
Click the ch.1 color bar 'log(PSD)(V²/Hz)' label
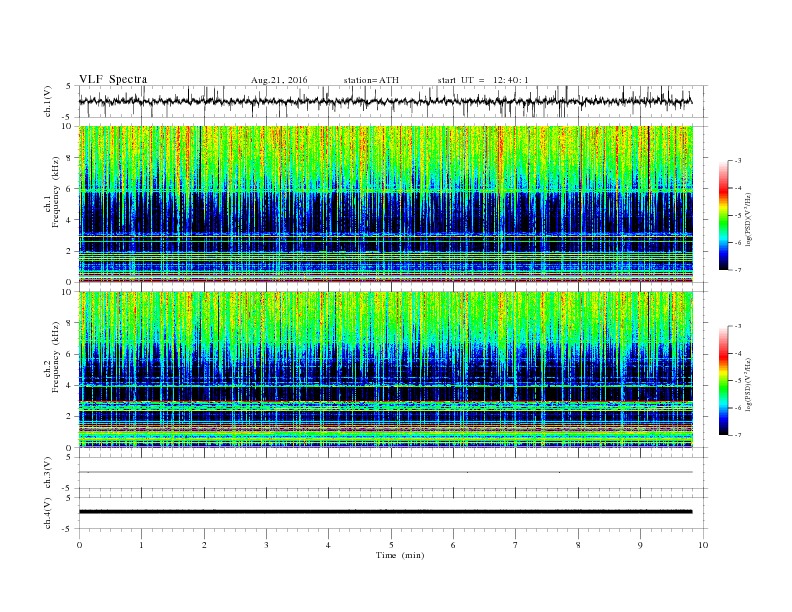click(748, 220)
